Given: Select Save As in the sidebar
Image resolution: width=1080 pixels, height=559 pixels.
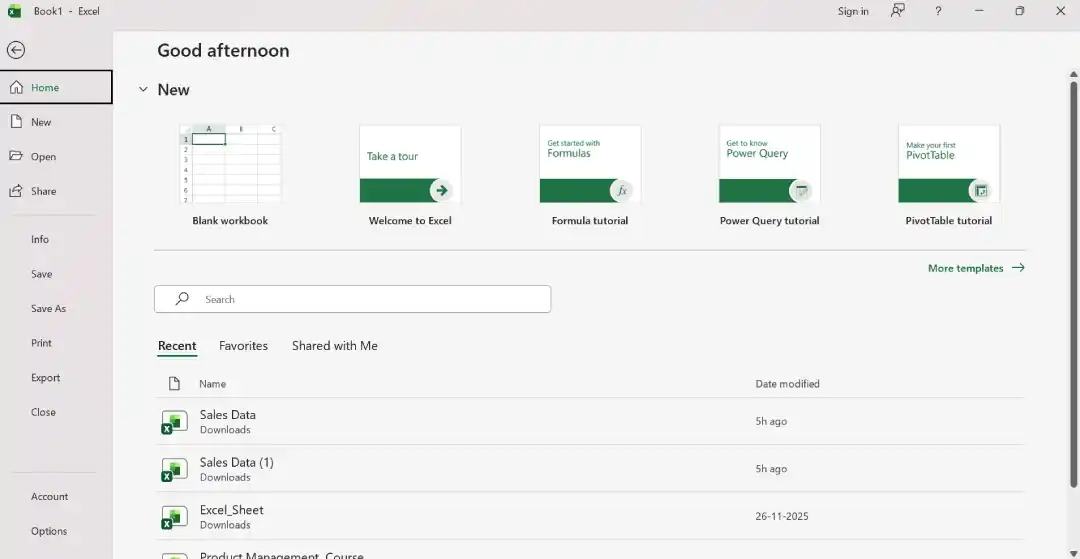Looking at the screenshot, I should [x=48, y=308].
